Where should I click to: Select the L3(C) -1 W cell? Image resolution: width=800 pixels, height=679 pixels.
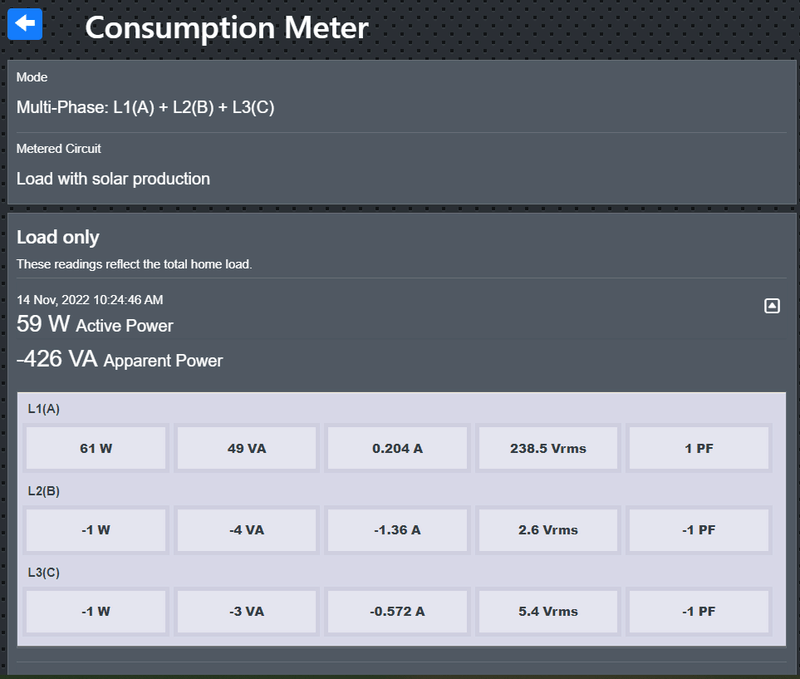[96, 611]
